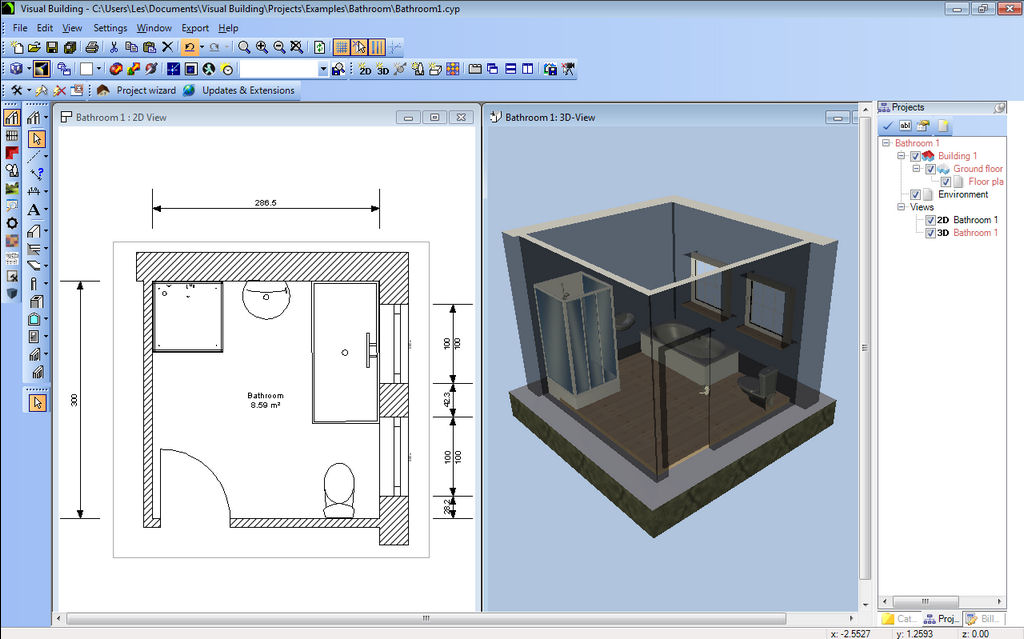
Task: Uncheck the Environment checkbox
Action: 915,195
